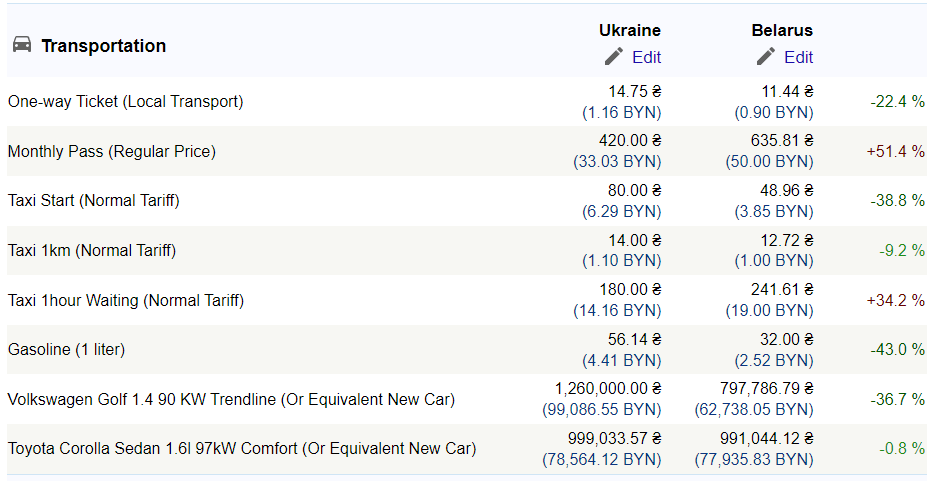Click the Ukraine column header
The height and width of the screenshot is (481, 943).
[x=630, y=31]
